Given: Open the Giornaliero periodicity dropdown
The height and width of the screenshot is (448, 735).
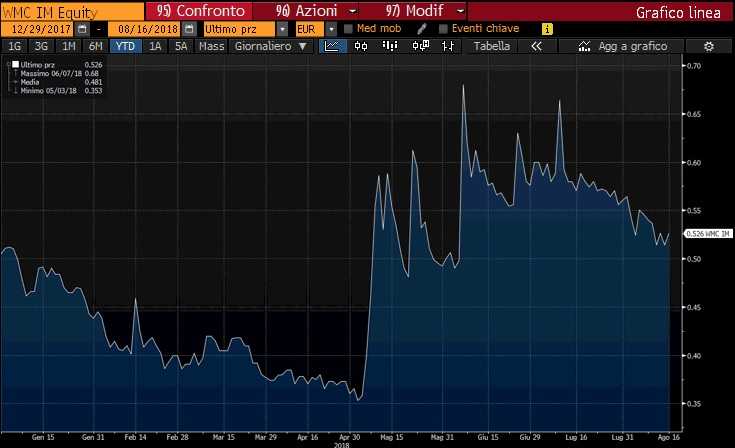Looking at the screenshot, I should (271, 46).
